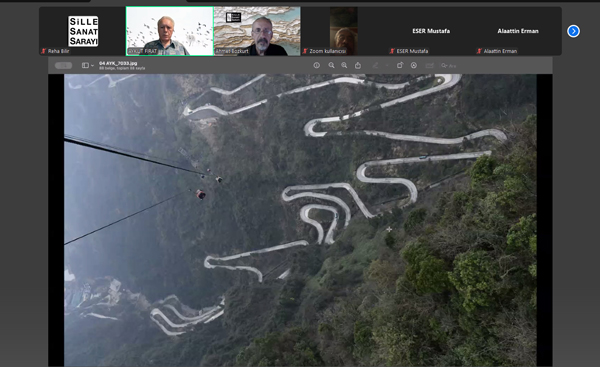
Task: Show next participants with blue arrow
Action: click(573, 31)
